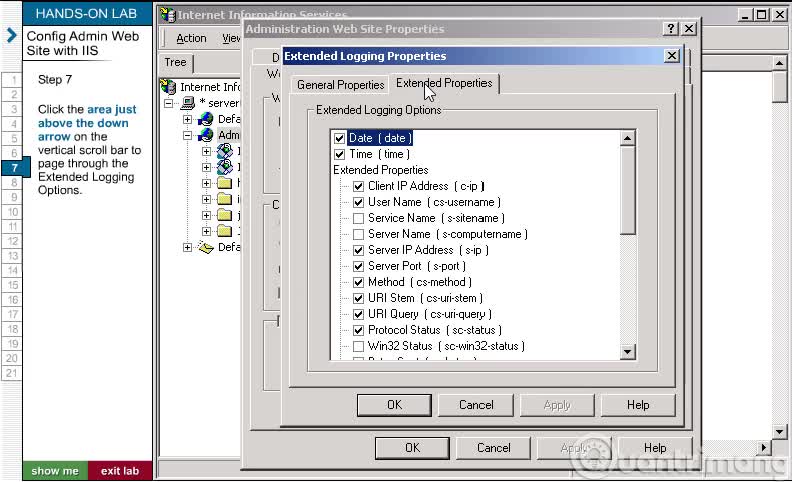Click the exit lab button
792x482 pixels.
(120, 471)
